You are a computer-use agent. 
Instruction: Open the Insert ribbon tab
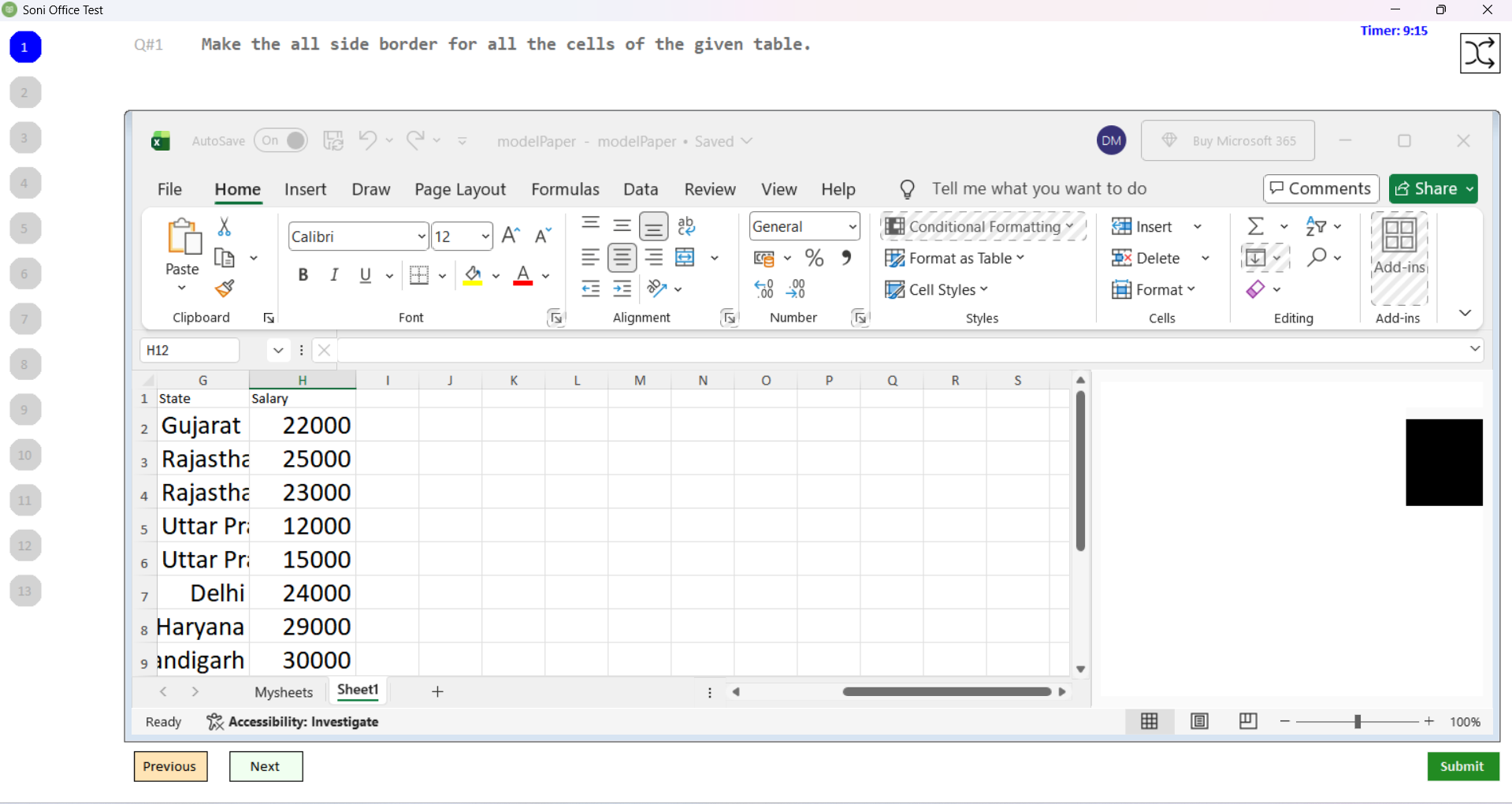305,189
